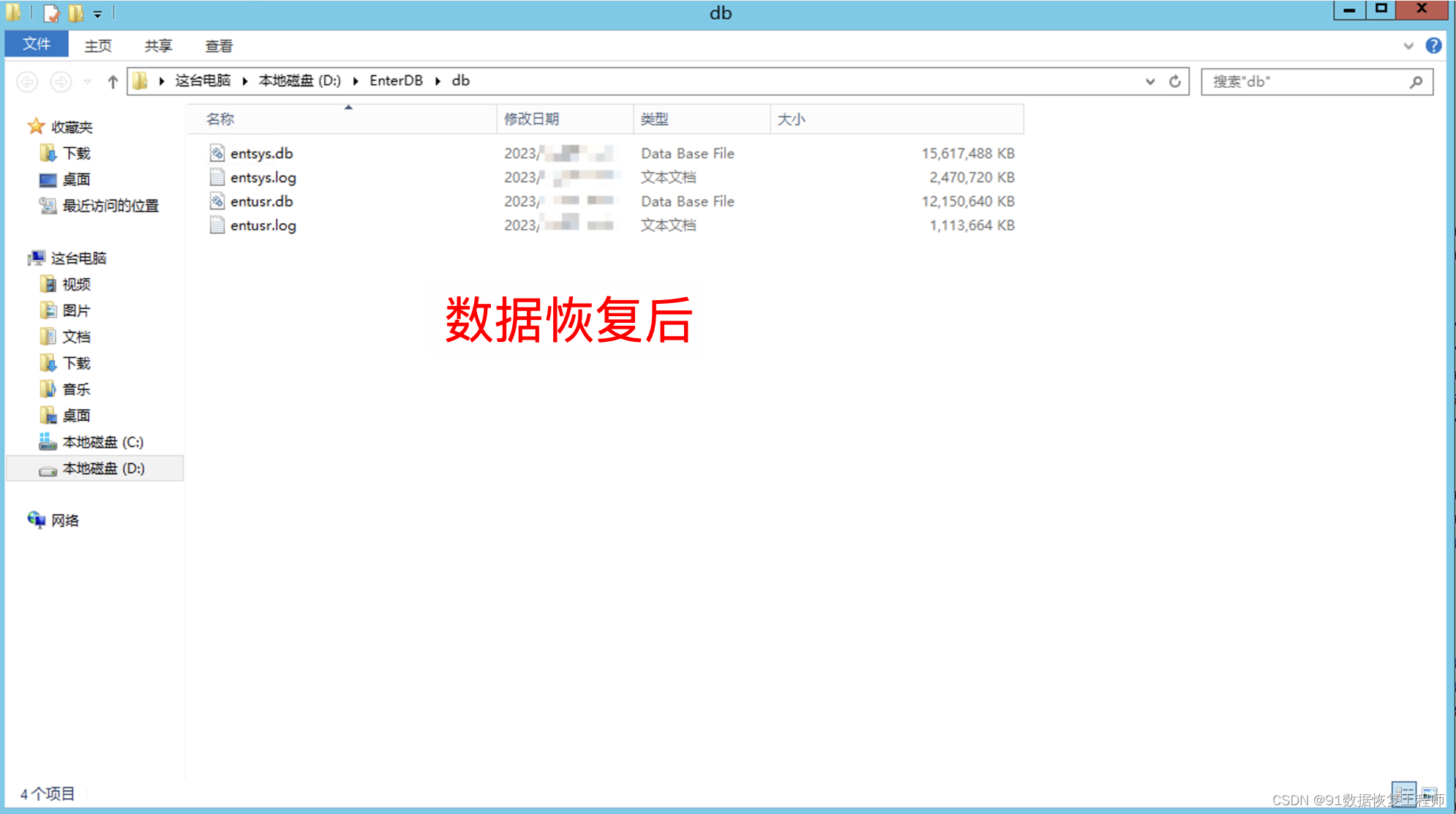This screenshot has height=814, width=1456.
Task: Click the search magnifier icon
Action: click(x=1416, y=82)
